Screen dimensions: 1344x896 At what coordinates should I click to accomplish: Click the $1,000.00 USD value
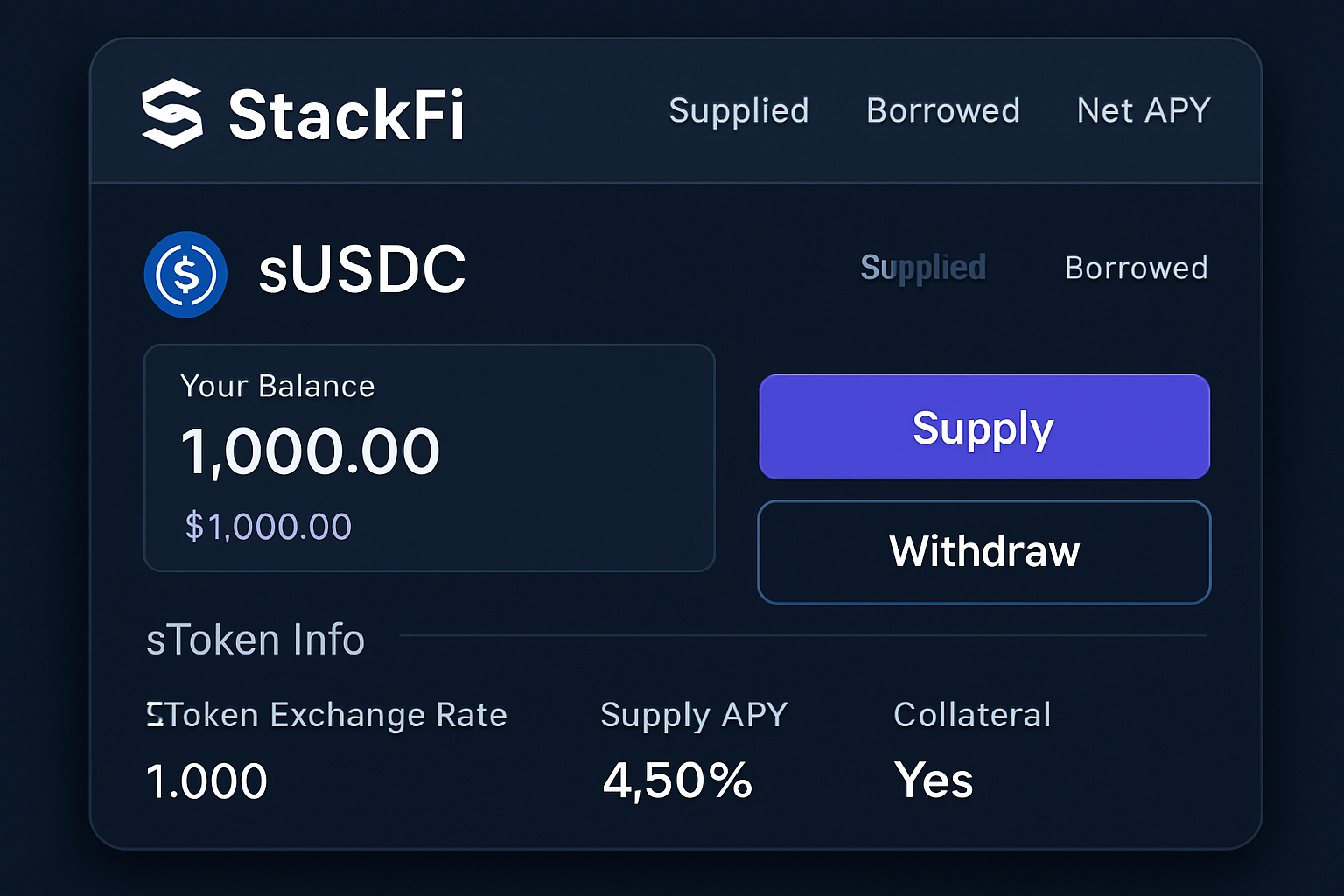pos(267,526)
